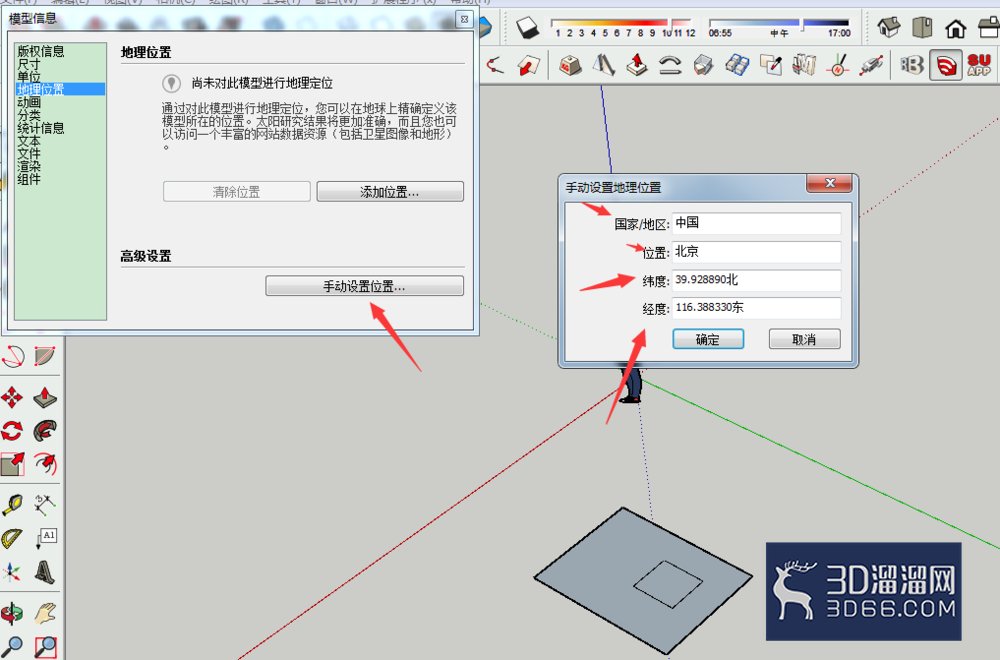Screen dimensions: 1000x660
Task: Select the Scale tool
Action: pos(12,464)
